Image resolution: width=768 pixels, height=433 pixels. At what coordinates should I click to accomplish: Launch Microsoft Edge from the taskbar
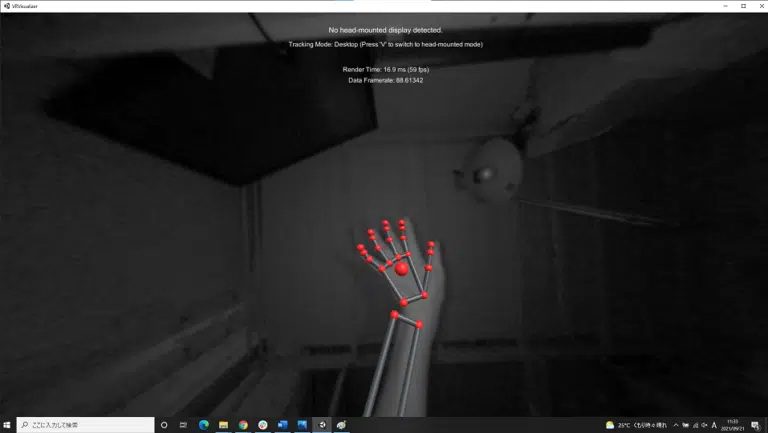[203, 425]
